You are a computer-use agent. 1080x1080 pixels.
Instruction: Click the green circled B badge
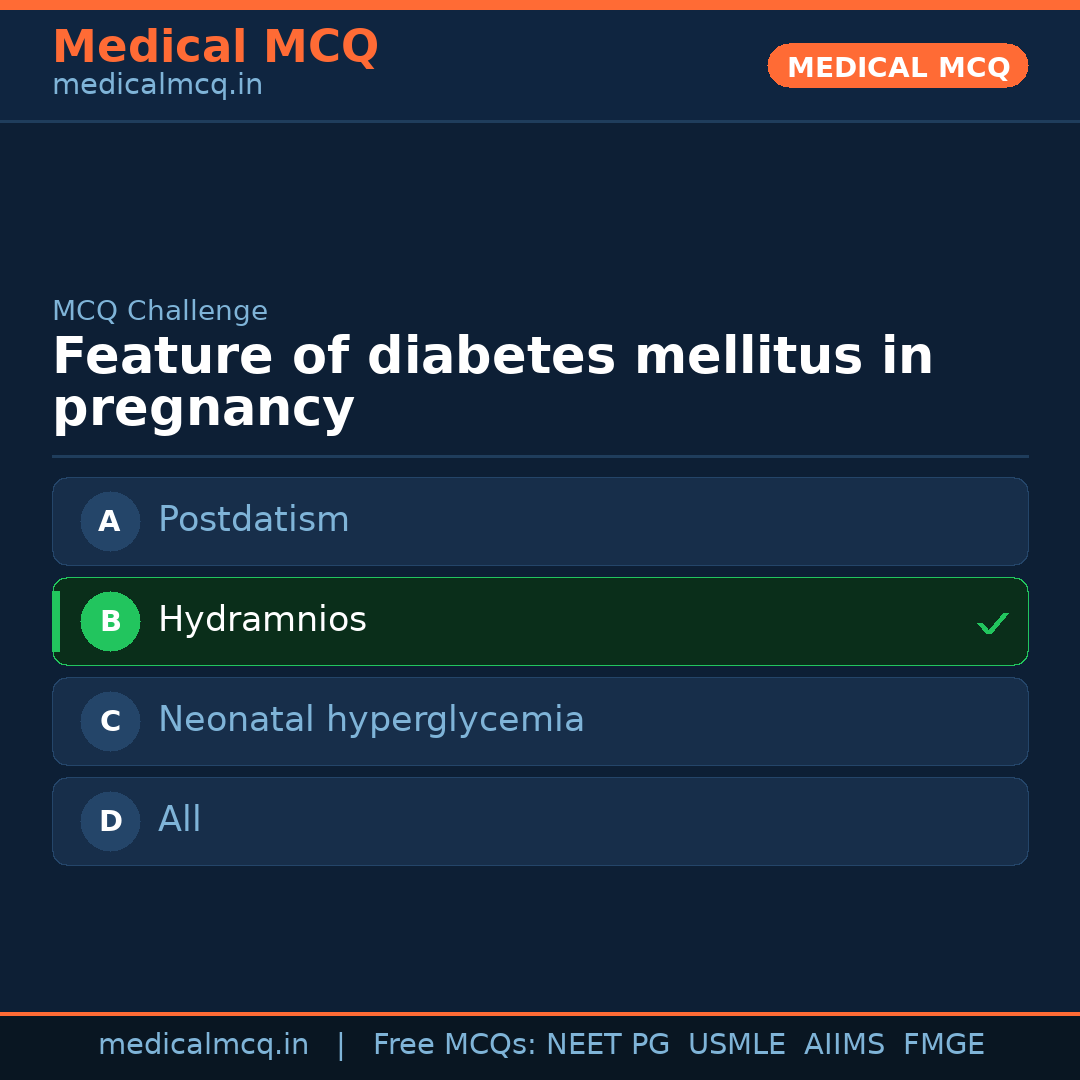coord(110,621)
